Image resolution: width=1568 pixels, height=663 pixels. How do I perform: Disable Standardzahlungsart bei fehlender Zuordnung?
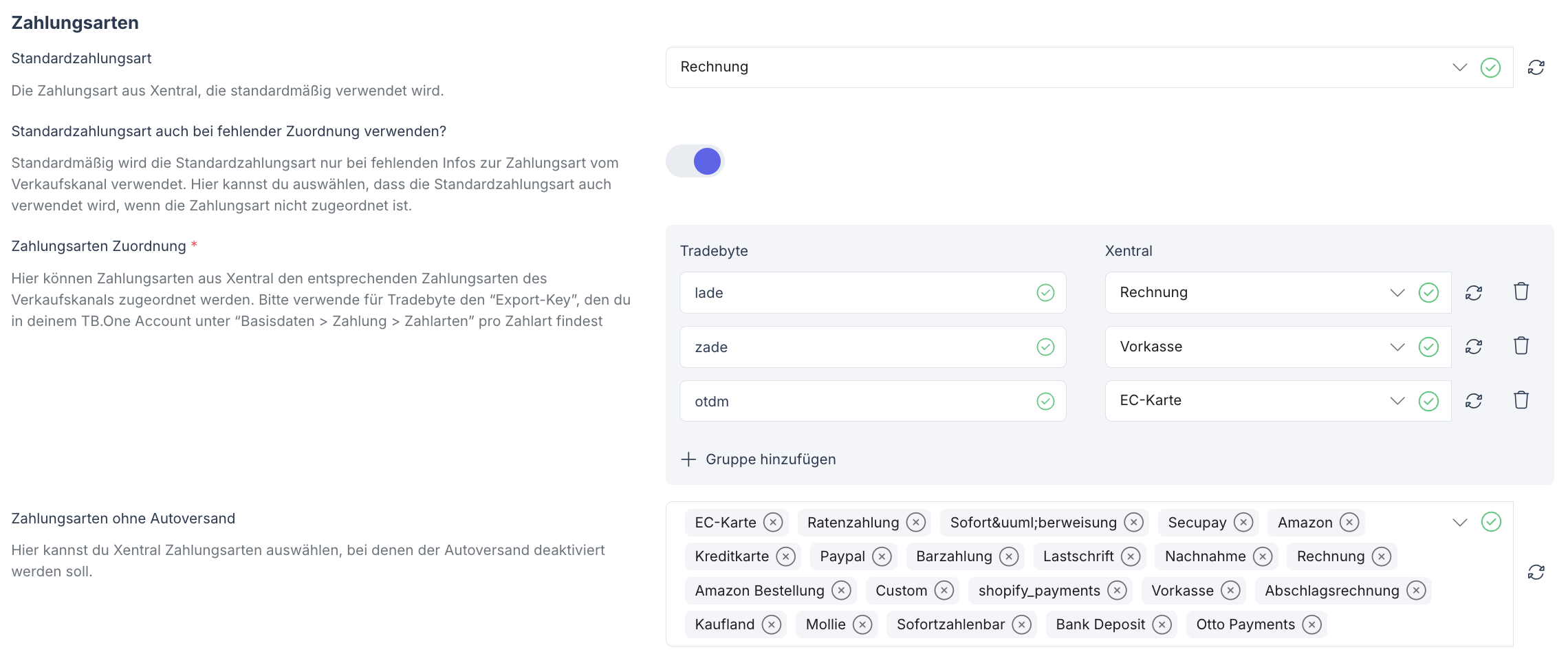tap(695, 161)
